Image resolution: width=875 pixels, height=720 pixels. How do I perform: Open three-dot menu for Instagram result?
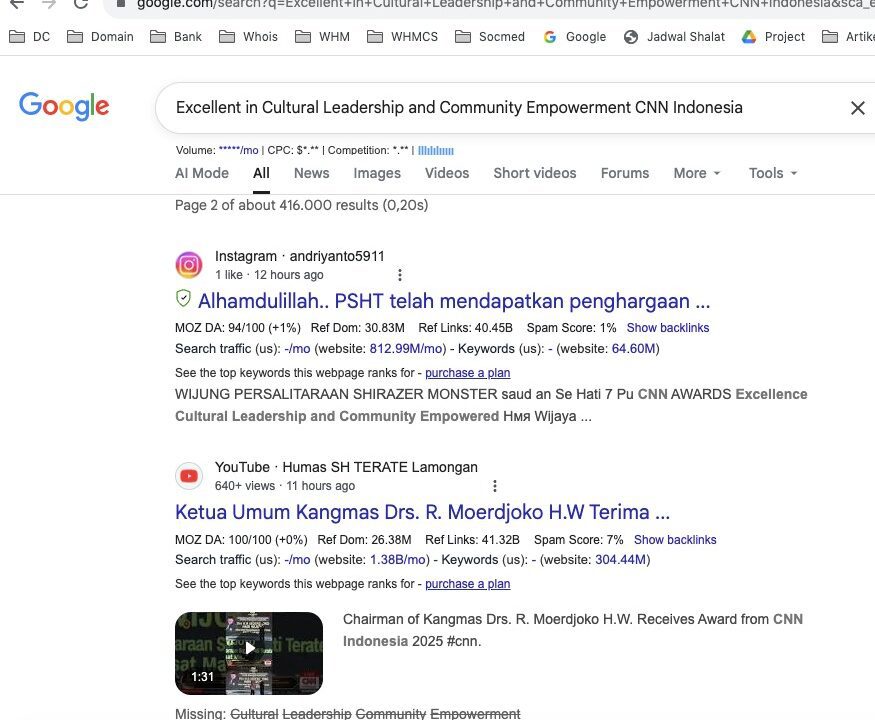point(400,275)
